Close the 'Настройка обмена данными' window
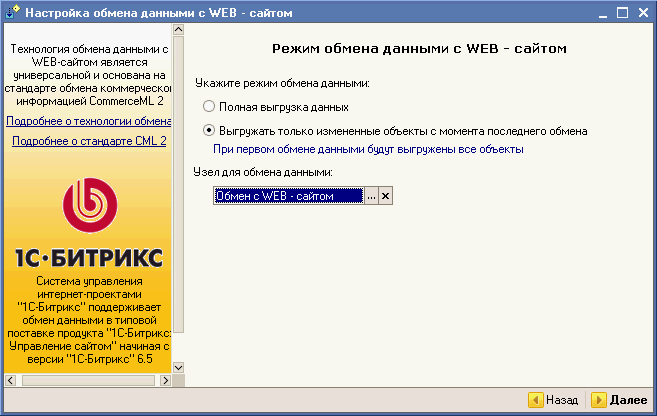The width and height of the screenshot is (657, 416). [x=642, y=14]
